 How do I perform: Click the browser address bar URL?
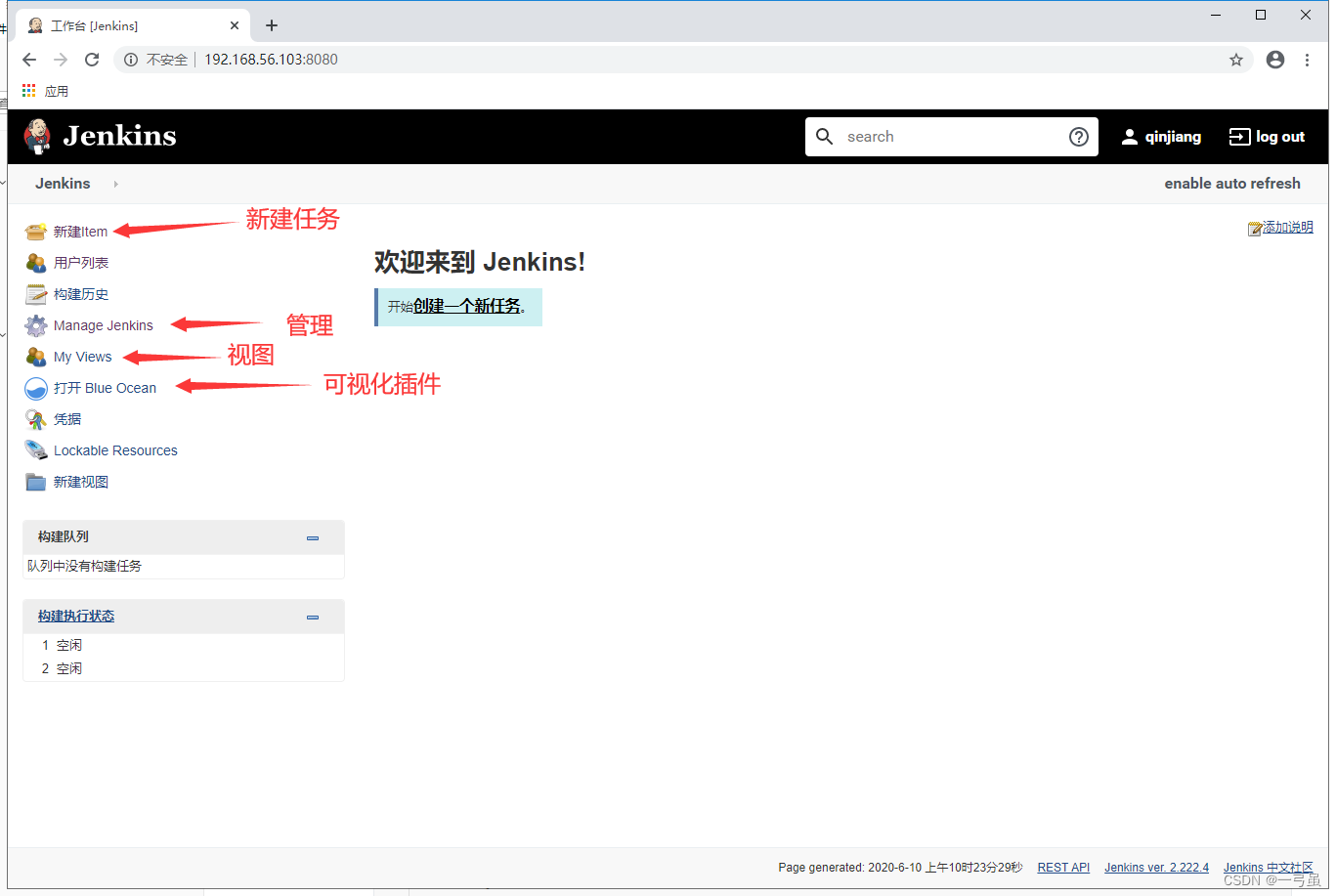[271, 60]
